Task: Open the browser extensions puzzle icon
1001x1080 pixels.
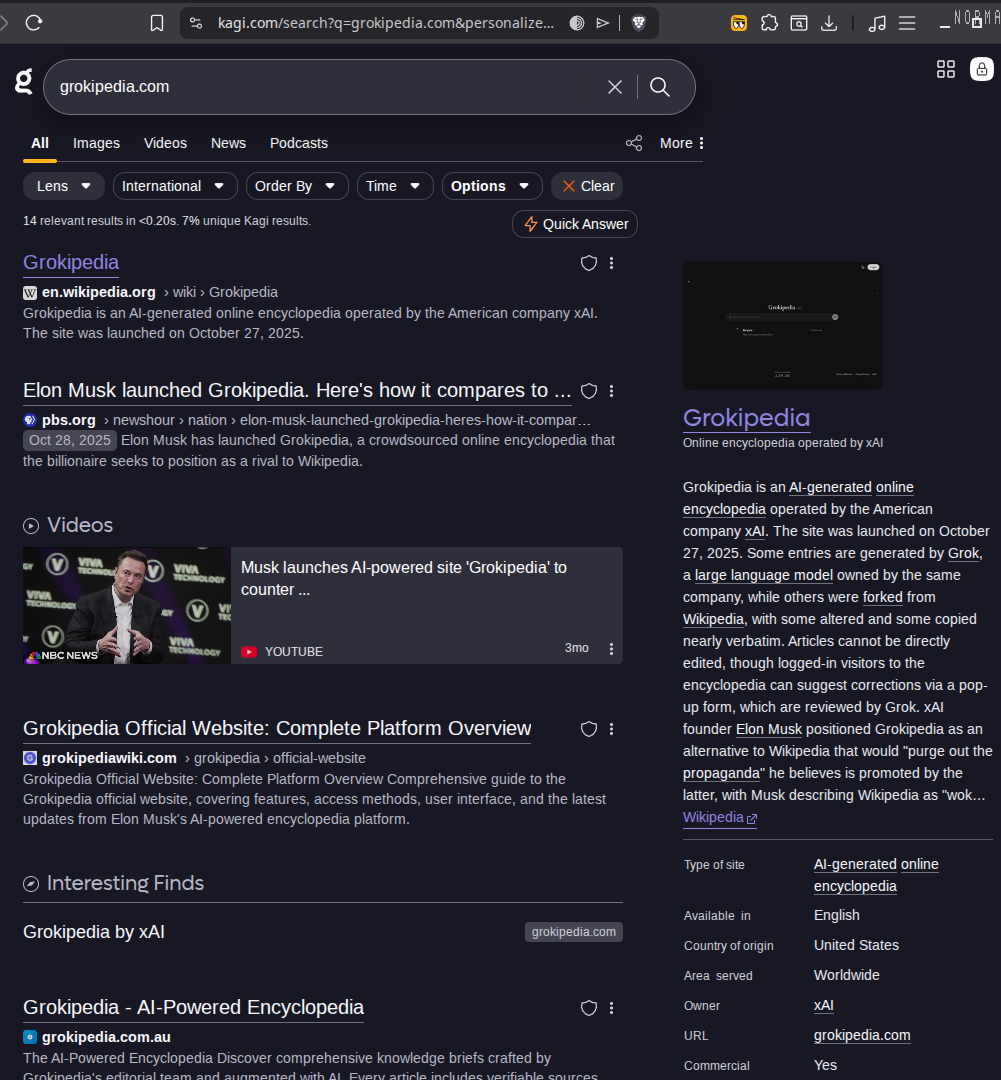Action: (769, 22)
